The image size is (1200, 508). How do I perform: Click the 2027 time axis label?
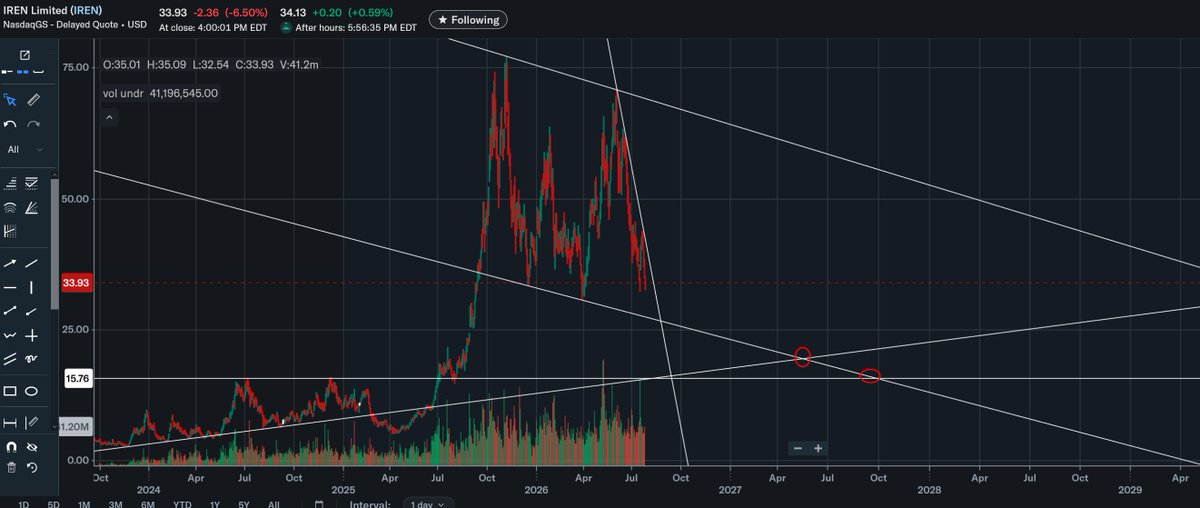coord(729,490)
